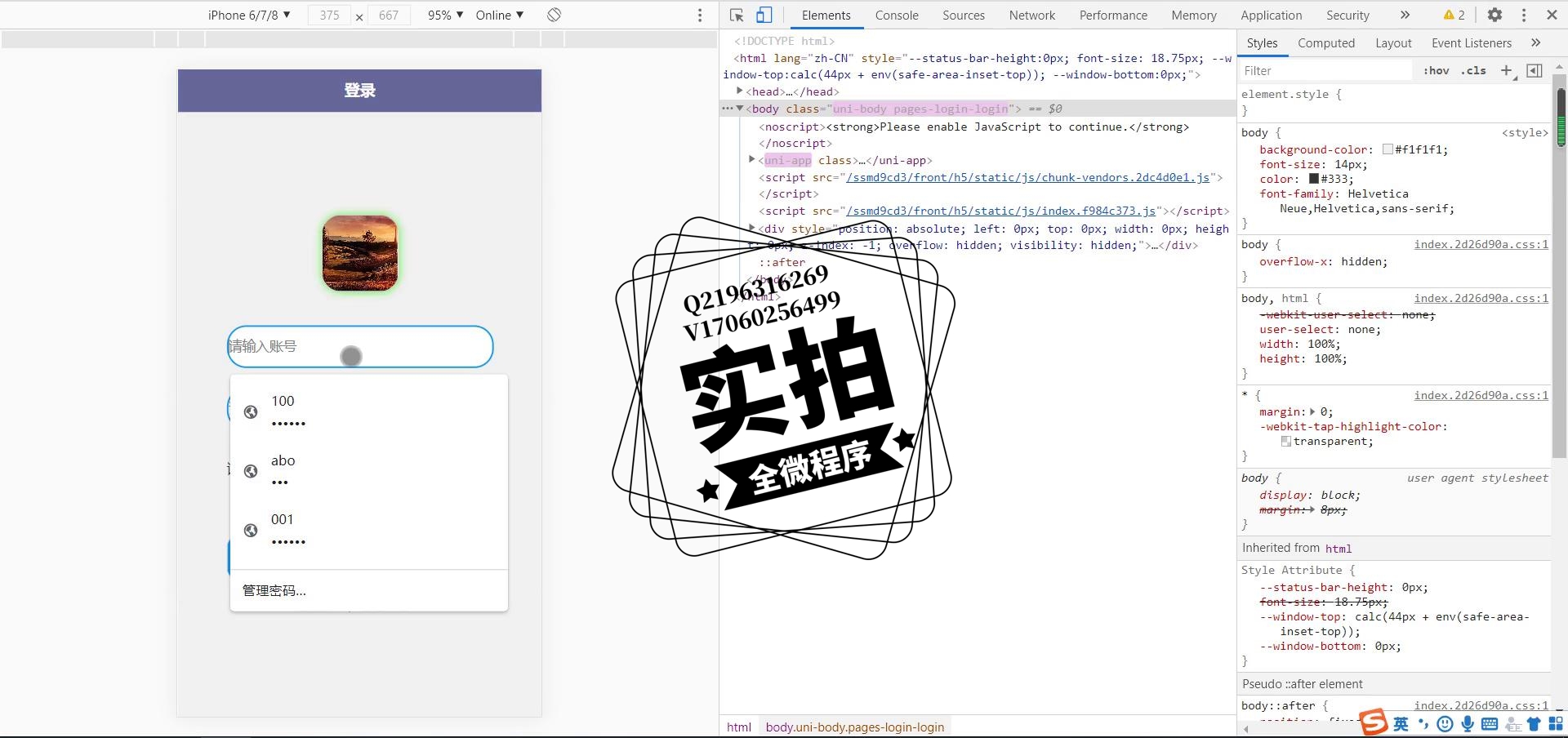Image resolution: width=1568 pixels, height=738 pixels.
Task: Expand margin shorthand property triangle
Action: (1313, 411)
